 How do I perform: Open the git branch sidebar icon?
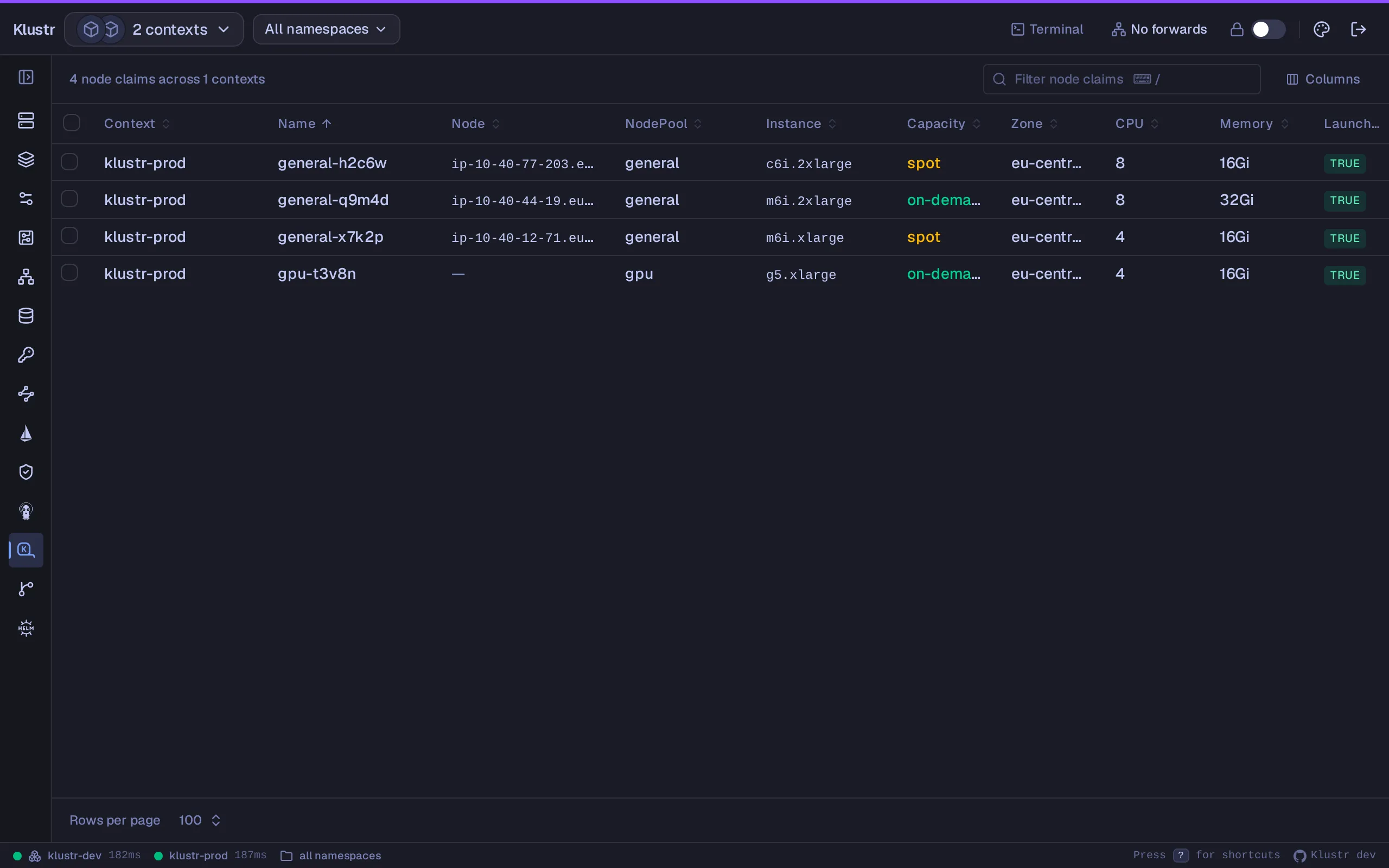tap(26, 589)
